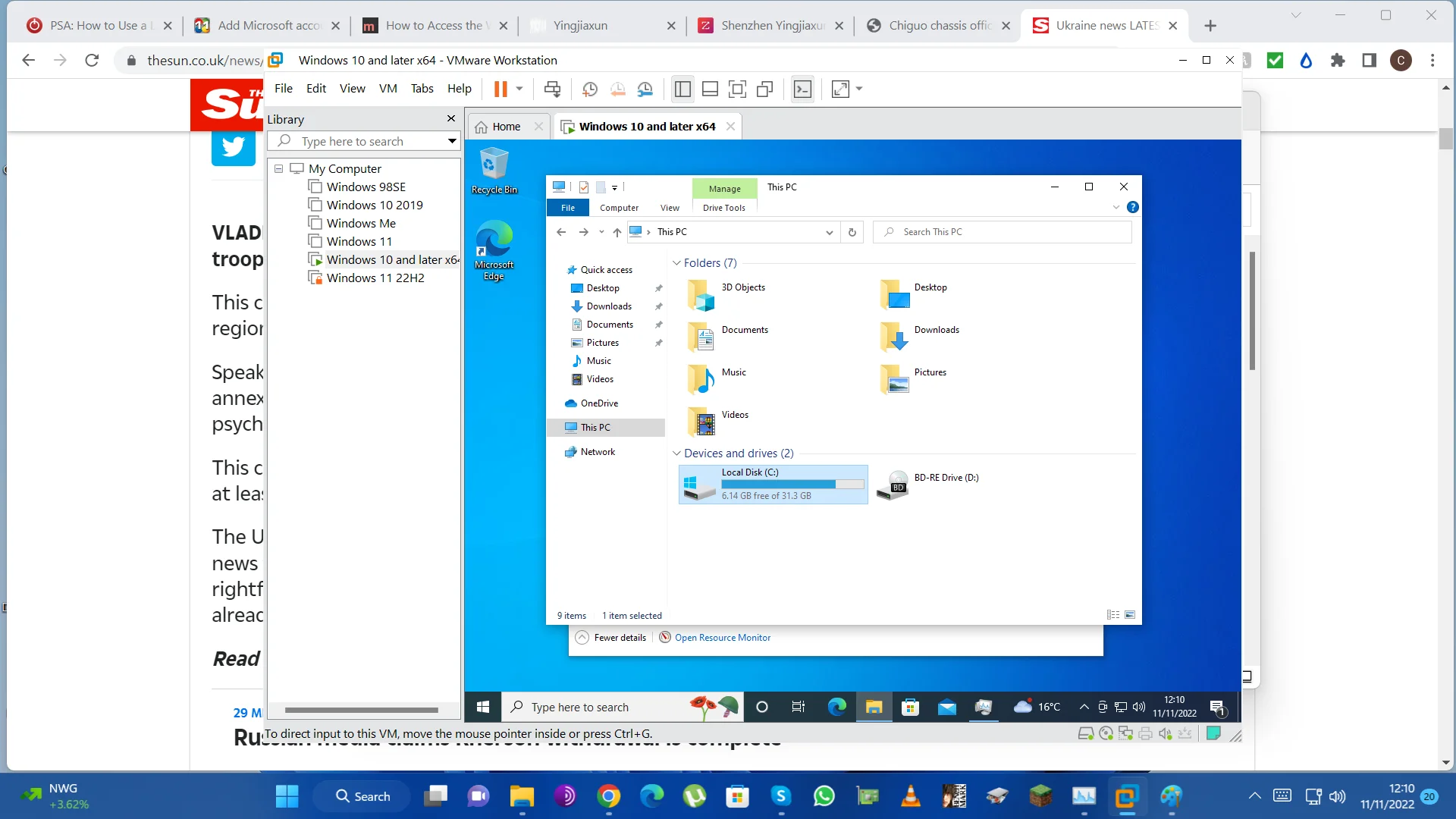This screenshot has height=819, width=1456.
Task: Switch VMware to Unity mode
Action: click(765, 89)
